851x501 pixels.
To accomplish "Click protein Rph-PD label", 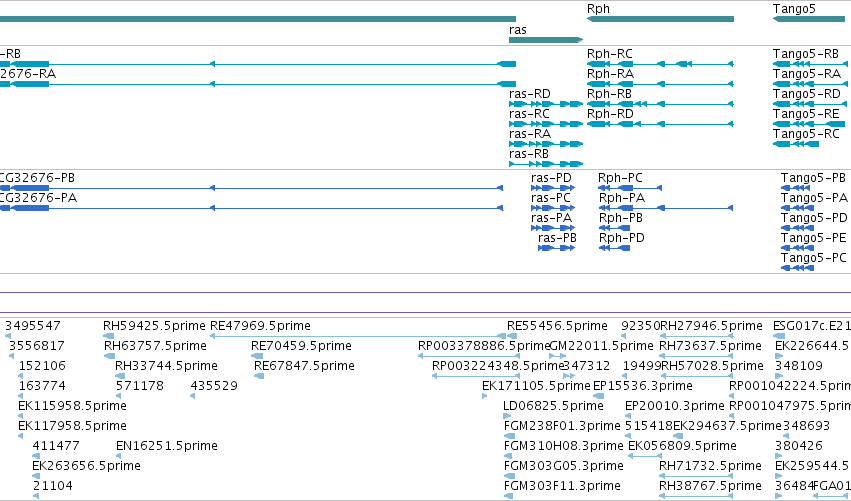I will pyautogui.click(x=621, y=238).
